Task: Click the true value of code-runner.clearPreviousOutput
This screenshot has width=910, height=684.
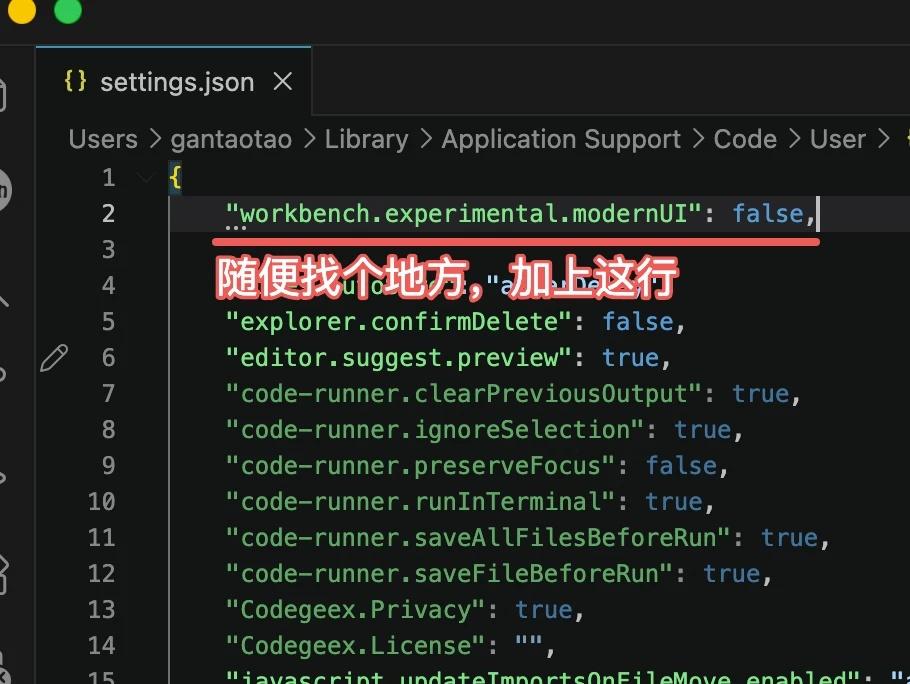Action: point(761,394)
